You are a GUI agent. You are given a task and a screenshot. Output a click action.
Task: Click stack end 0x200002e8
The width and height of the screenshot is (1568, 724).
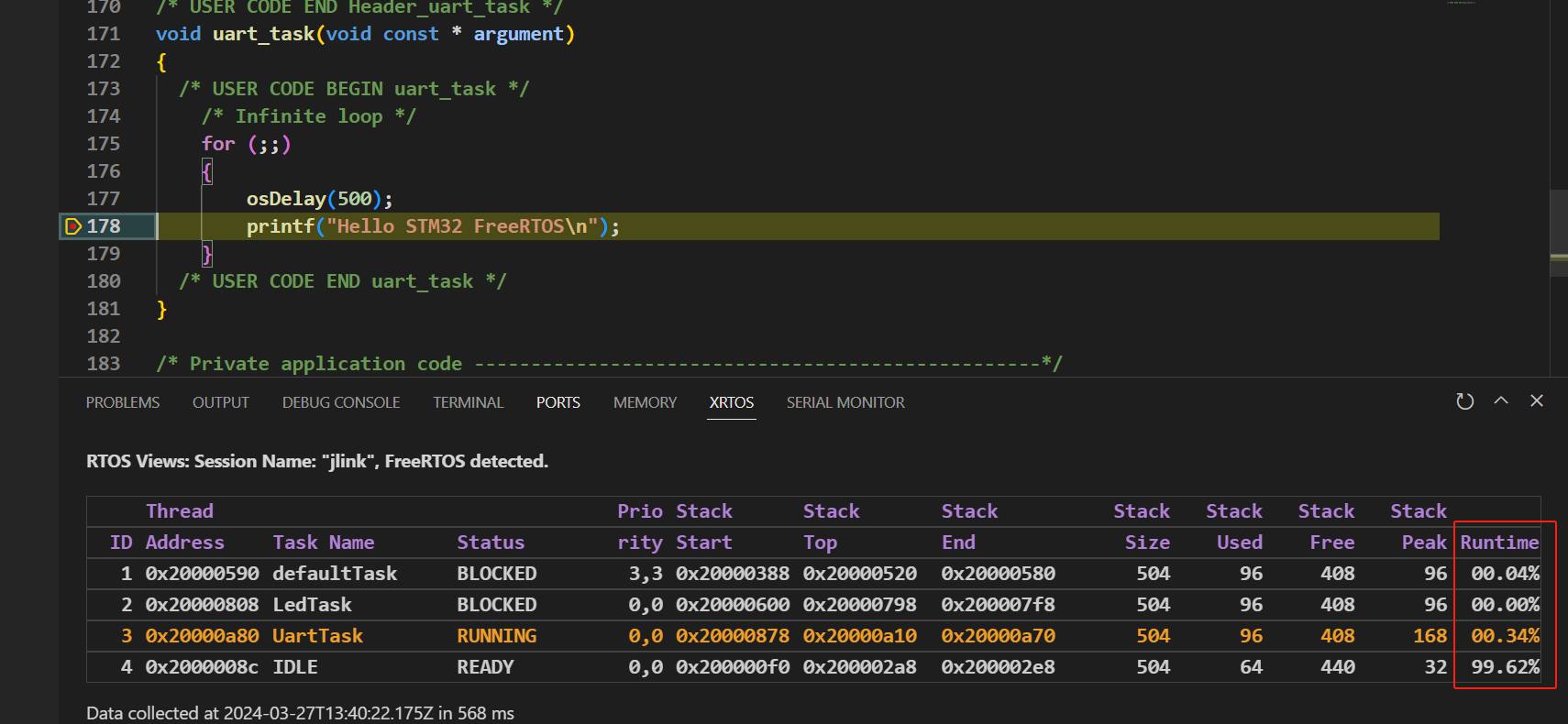pyautogui.click(x=999, y=667)
